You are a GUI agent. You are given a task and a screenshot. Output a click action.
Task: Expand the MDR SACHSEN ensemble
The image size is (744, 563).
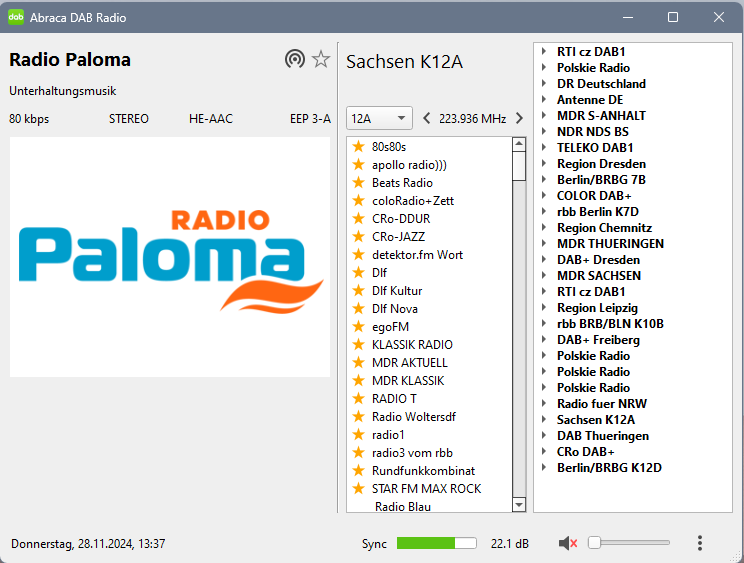[x=543, y=276]
